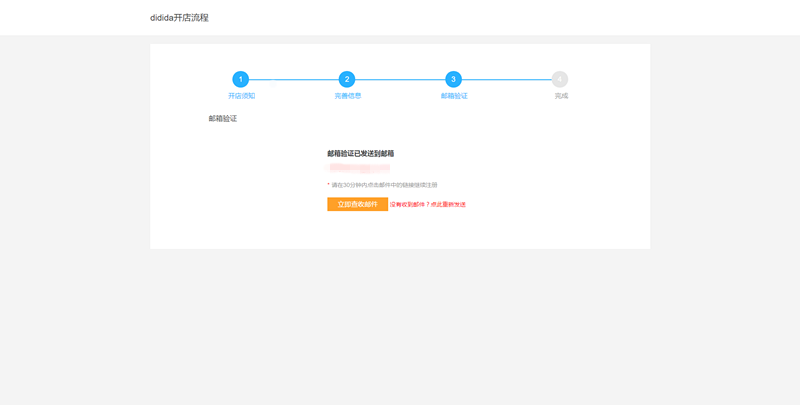Click the 邮箱验证 section heading

tap(223, 119)
